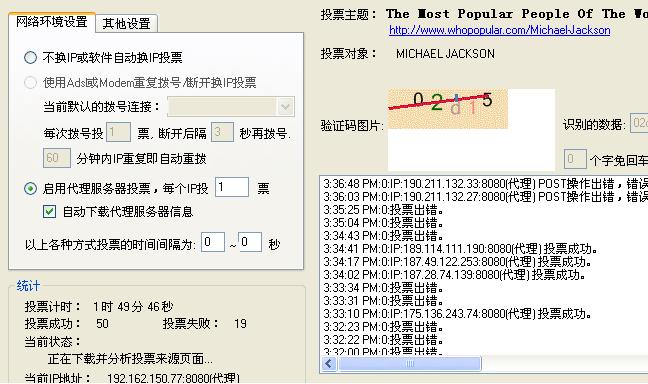Open the 当前默认的拨号连接 dropdown

(231, 107)
